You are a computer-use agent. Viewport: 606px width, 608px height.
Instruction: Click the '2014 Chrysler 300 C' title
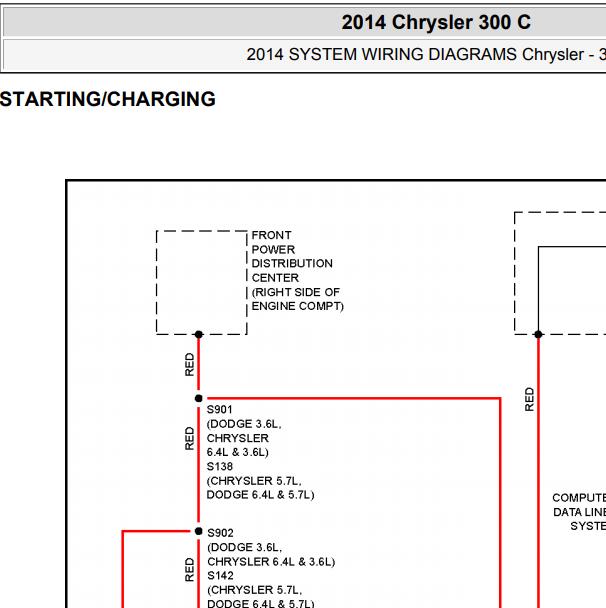coord(436,22)
